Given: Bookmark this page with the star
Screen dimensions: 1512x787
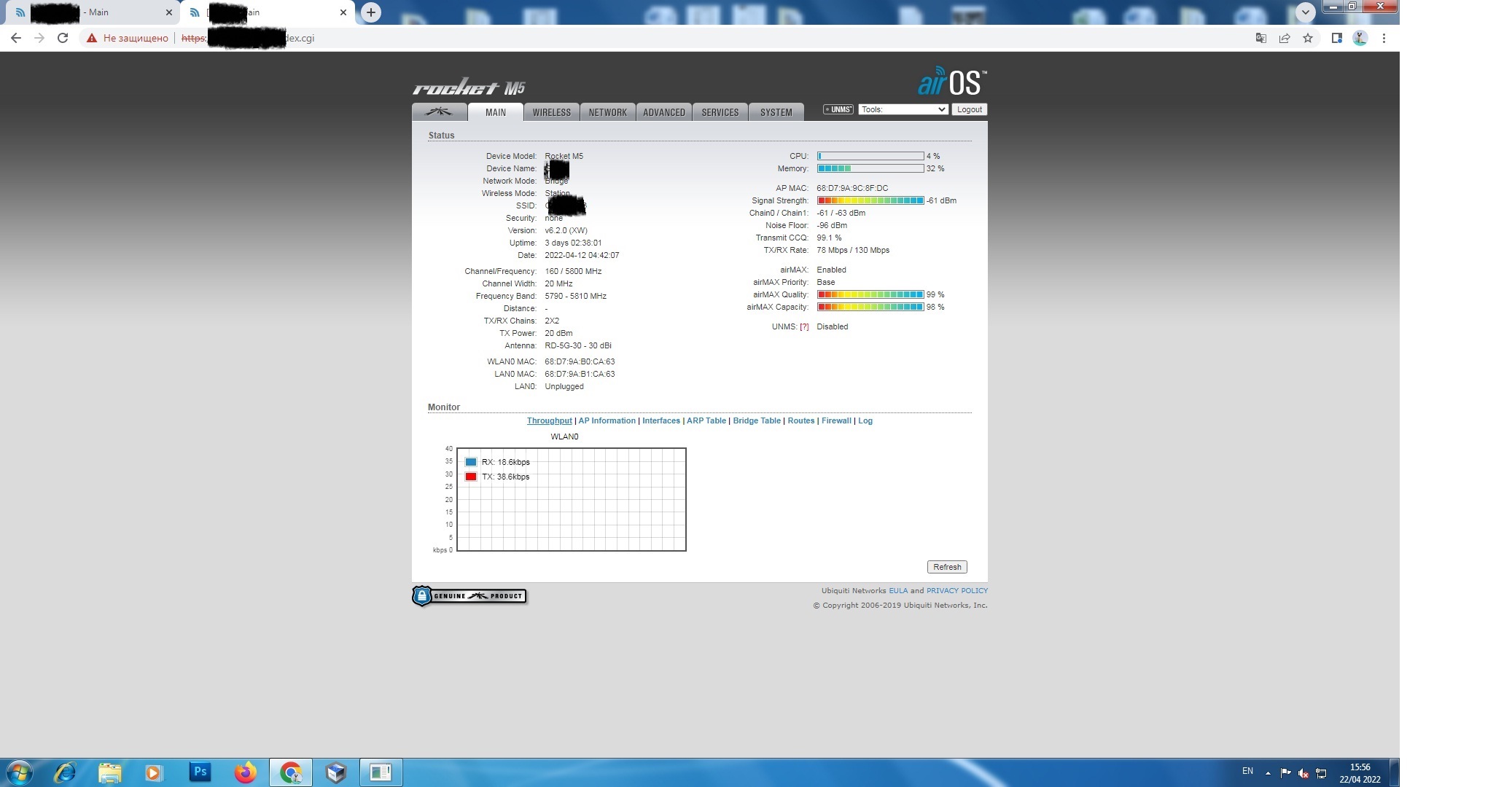Looking at the screenshot, I should pos(1308,38).
